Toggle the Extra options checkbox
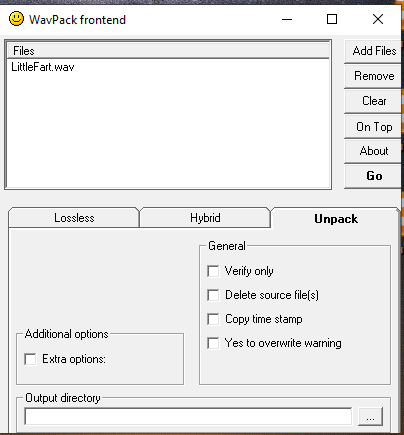 point(30,359)
